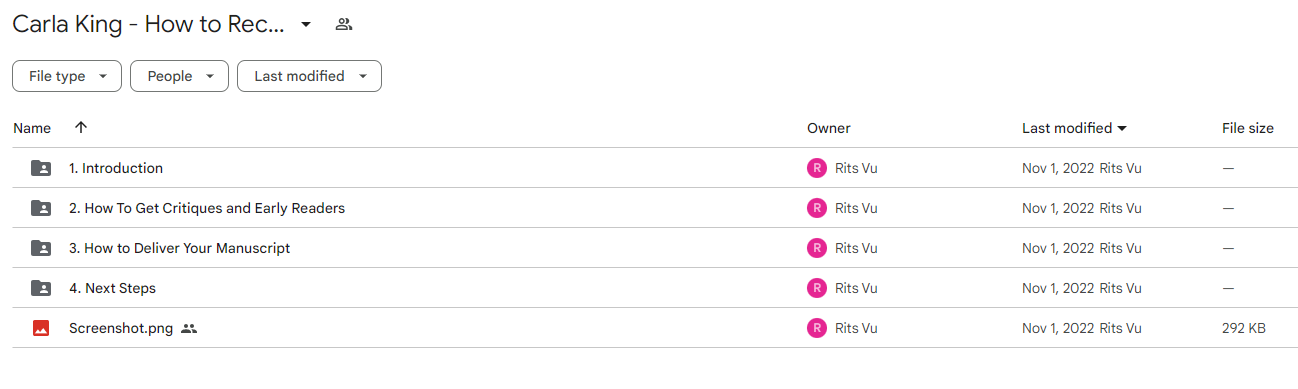
Task: Toggle the name sort direction arrow
Action: [81, 128]
